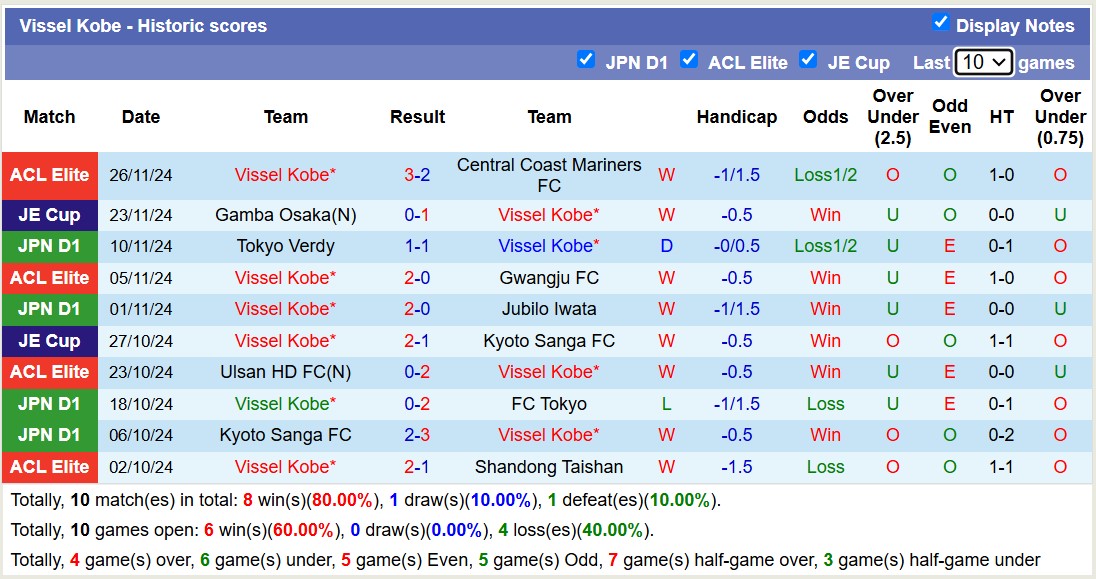Click the Handicap column header
Screen dimensions: 1096x579
point(737,117)
